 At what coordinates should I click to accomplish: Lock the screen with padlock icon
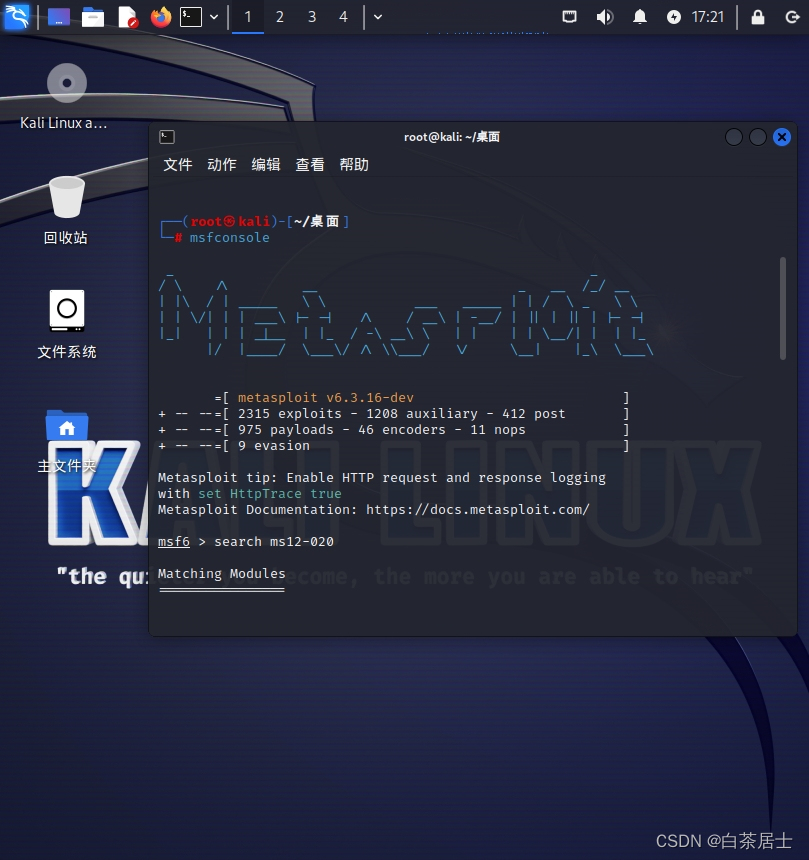(757, 17)
